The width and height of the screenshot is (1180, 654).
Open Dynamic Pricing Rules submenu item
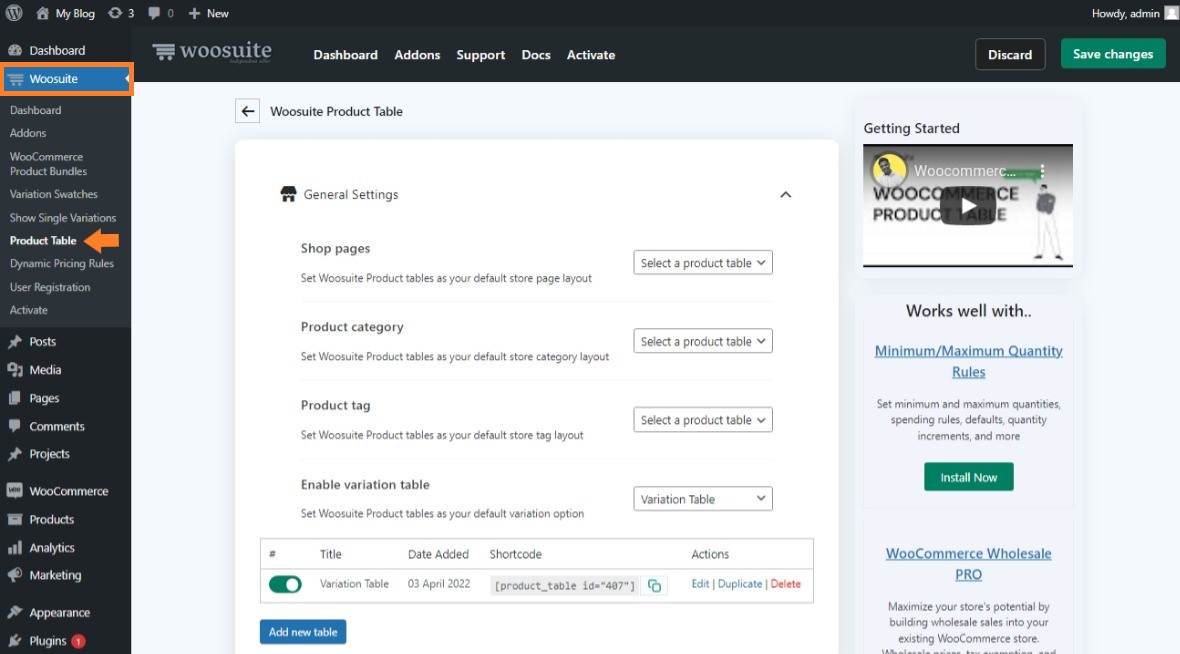click(x=62, y=263)
